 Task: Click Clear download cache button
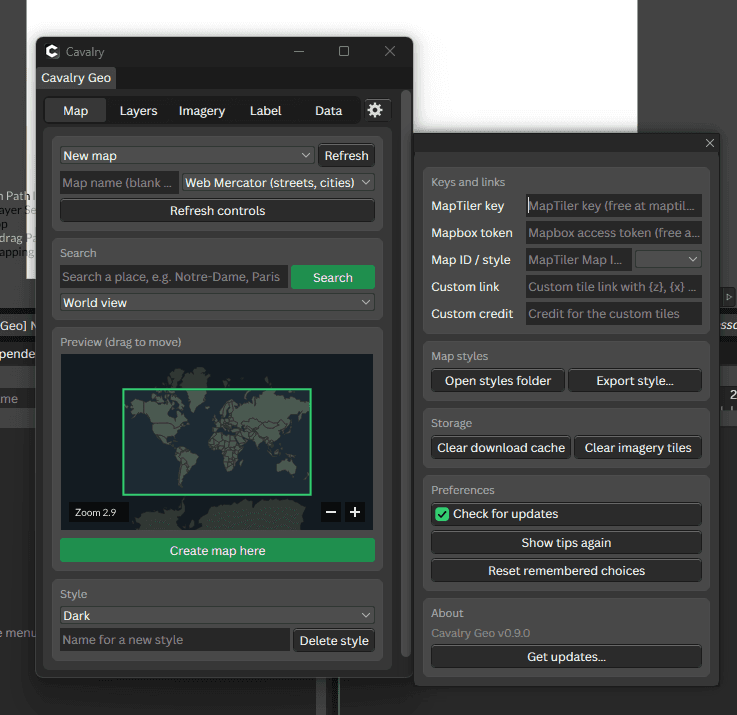[501, 448]
